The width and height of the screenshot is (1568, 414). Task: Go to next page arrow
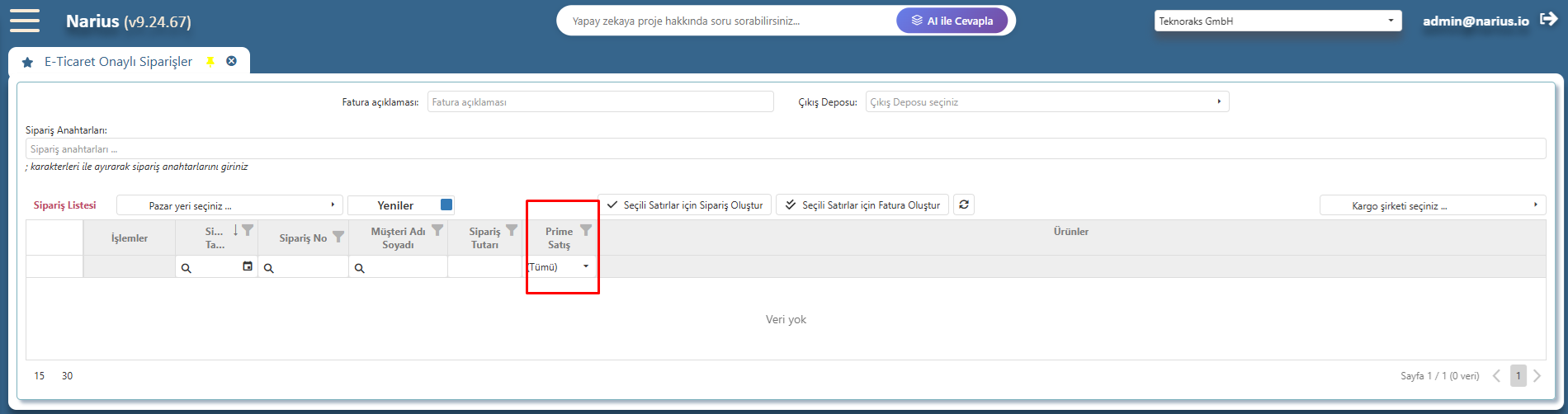tap(1537, 376)
